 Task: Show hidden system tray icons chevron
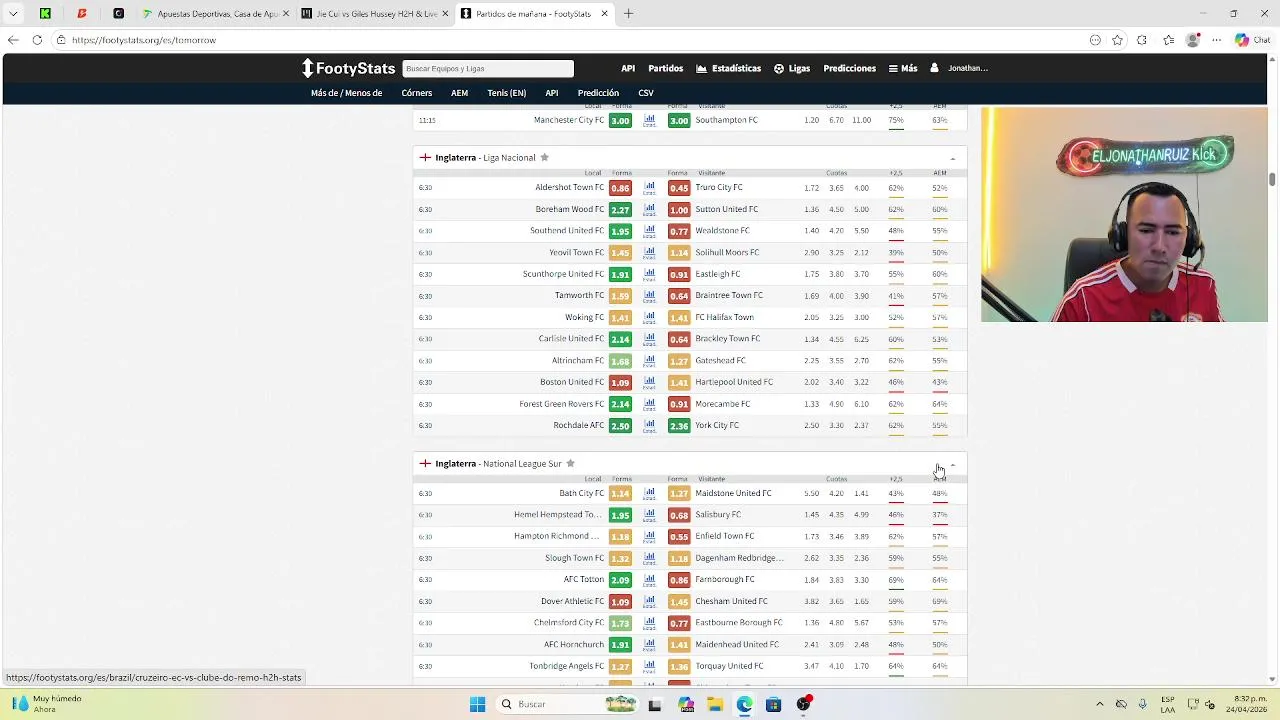point(1099,704)
